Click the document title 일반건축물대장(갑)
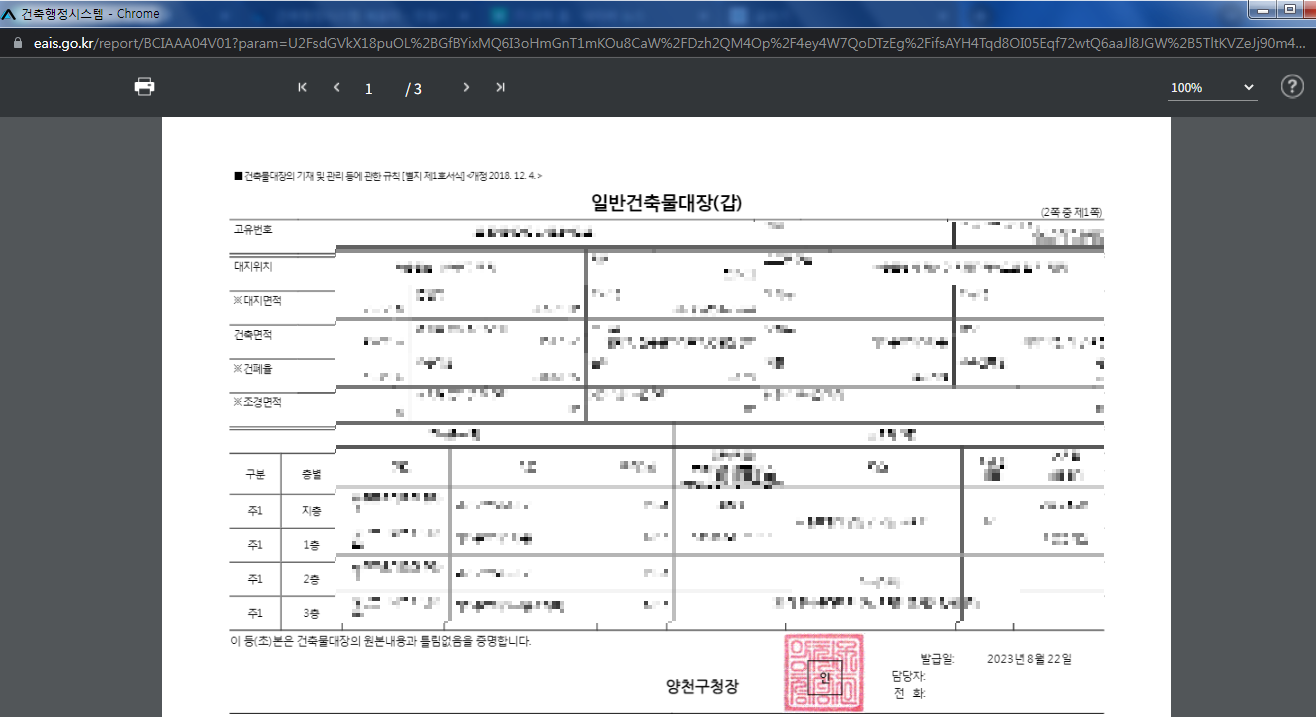 point(666,204)
